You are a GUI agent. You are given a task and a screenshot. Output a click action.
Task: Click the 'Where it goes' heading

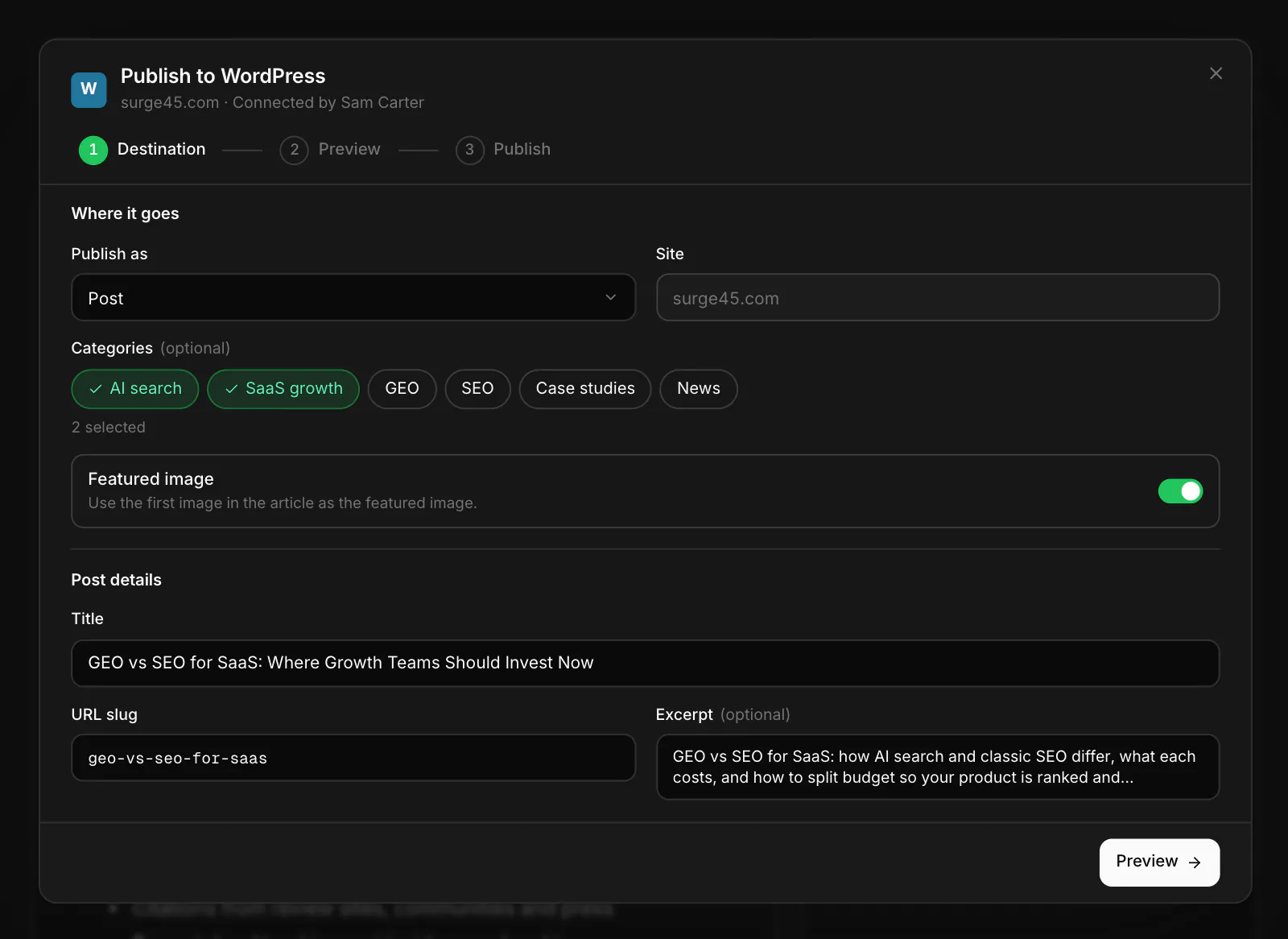(x=126, y=214)
